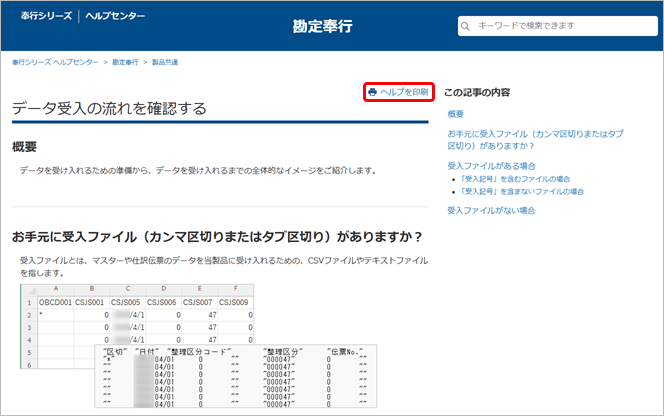Click cell CSJS009 in the spreadsheet image
Image resolution: width=664 pixels, height=416 pixels.
234,302
